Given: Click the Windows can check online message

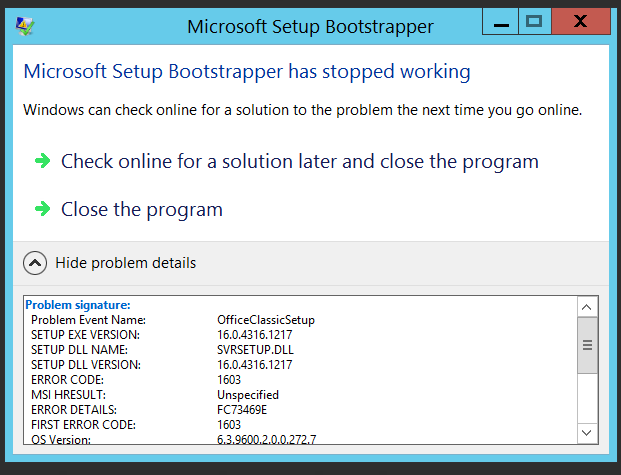Looking at the screenshot, I should point(303,110).
